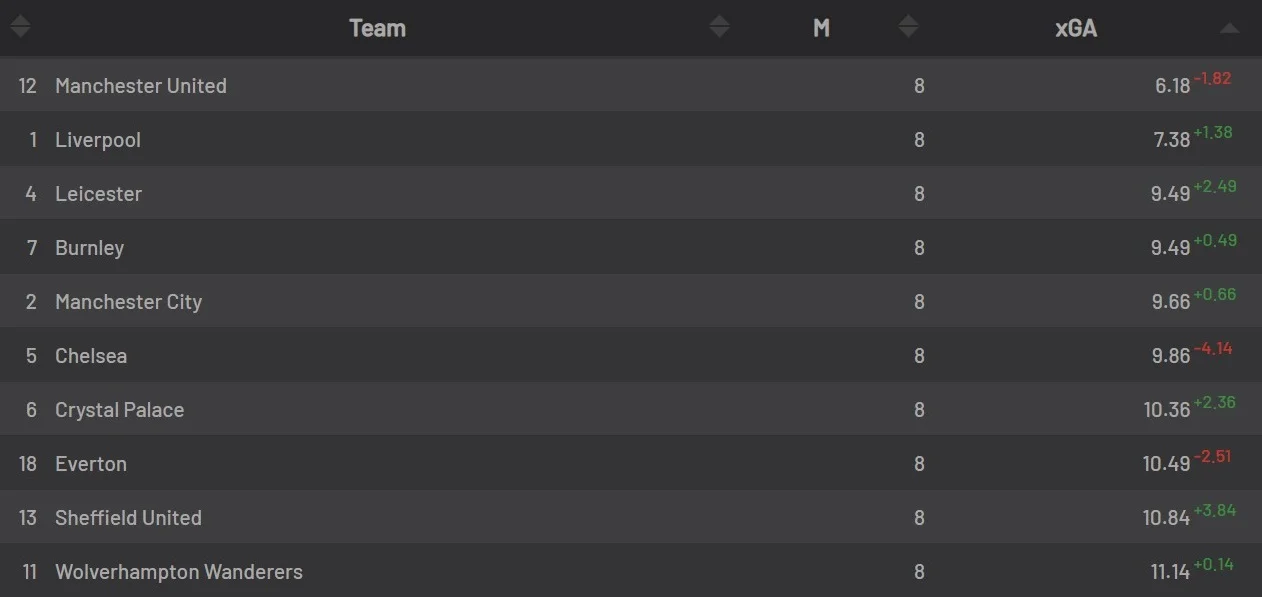
Task: Select the Crystal Palace row name
Action: pos(120,410)
